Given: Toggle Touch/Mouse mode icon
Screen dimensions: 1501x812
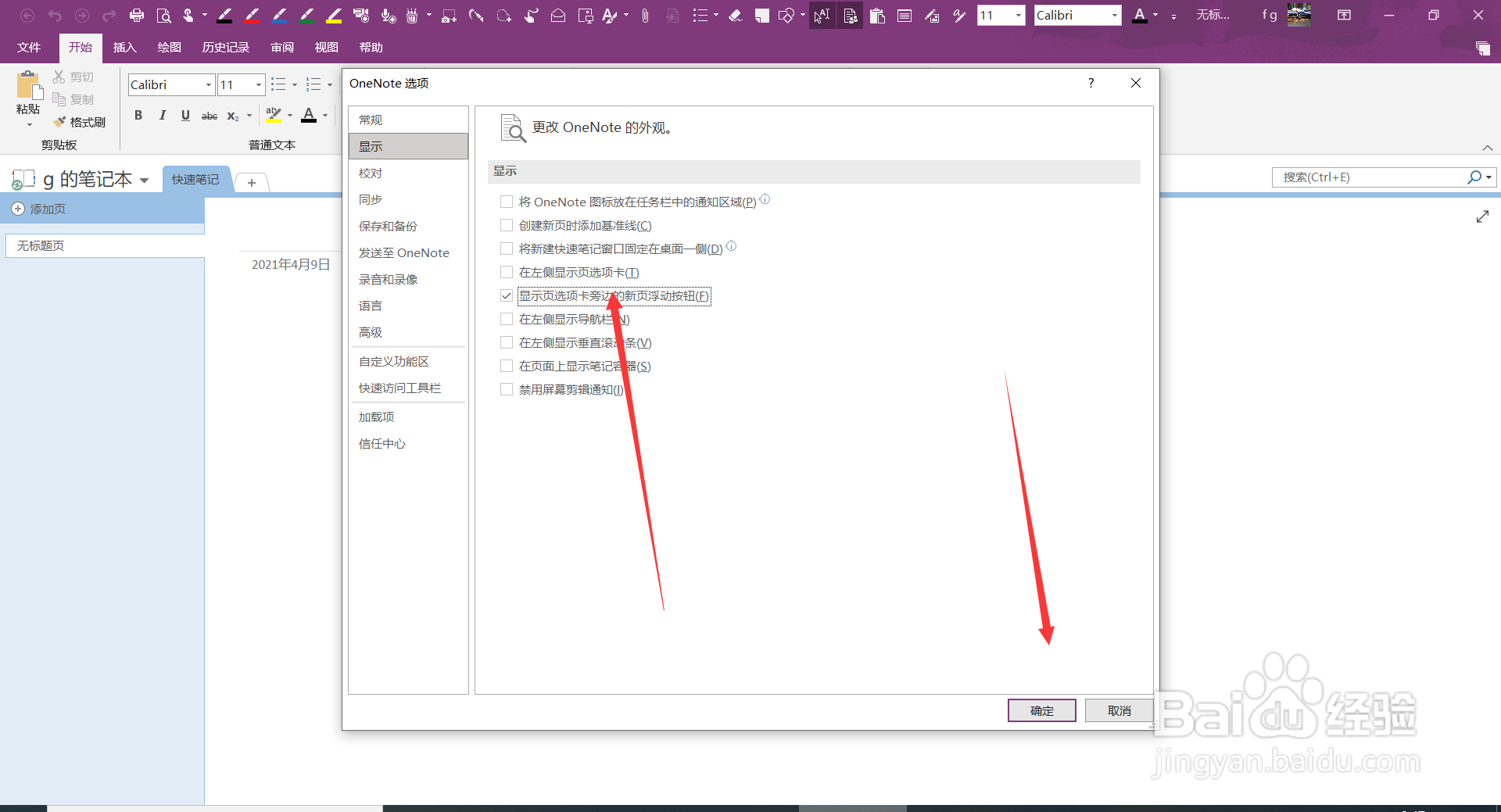Looking at the screenshot, I should pyautogui.click(x=188, y=15).
